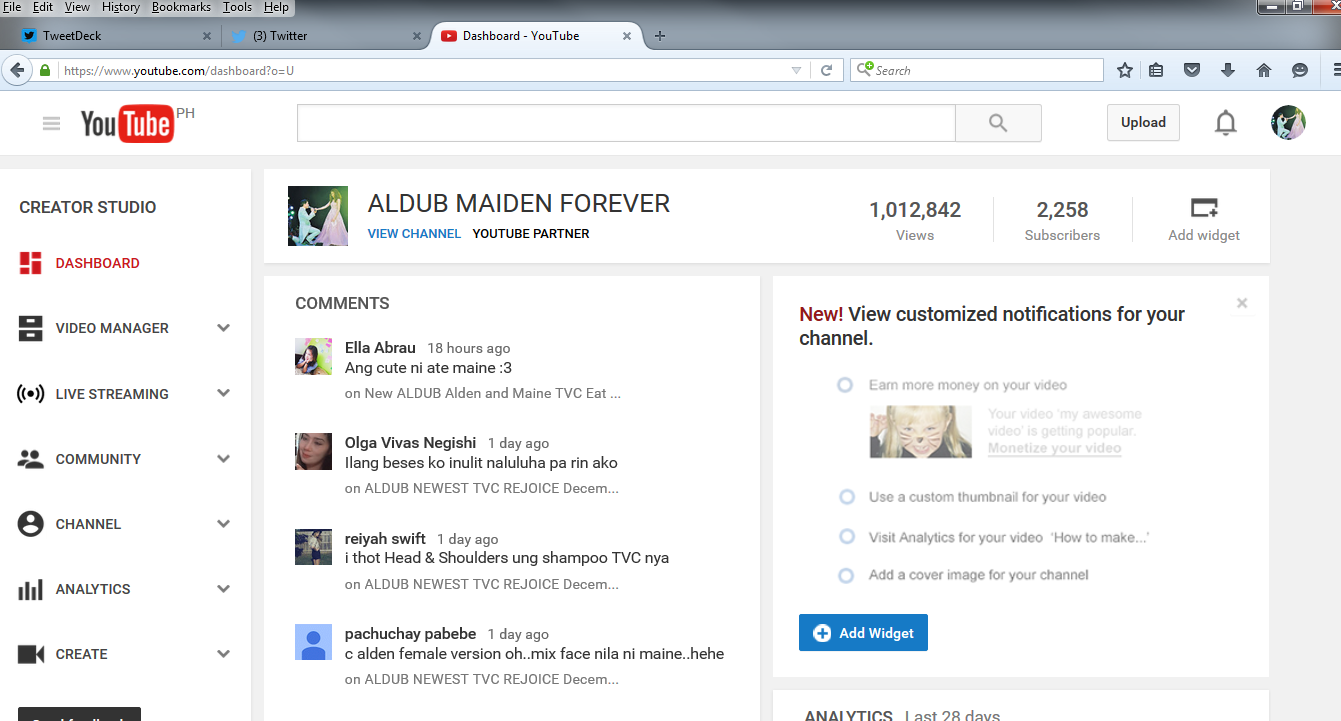Open DASHBOARD label in sidebar
The width and height of the screenshot is (1341, 721).
pos(97,263)
